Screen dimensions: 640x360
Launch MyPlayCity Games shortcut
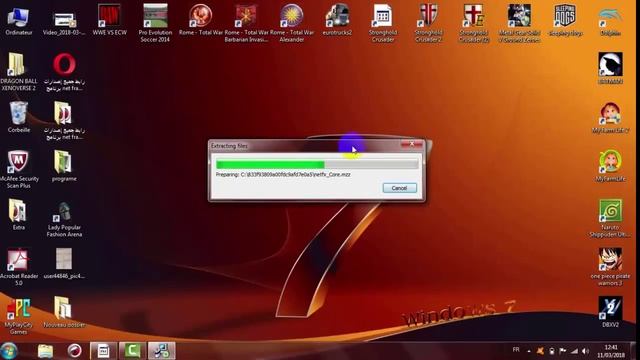point(18,316)
